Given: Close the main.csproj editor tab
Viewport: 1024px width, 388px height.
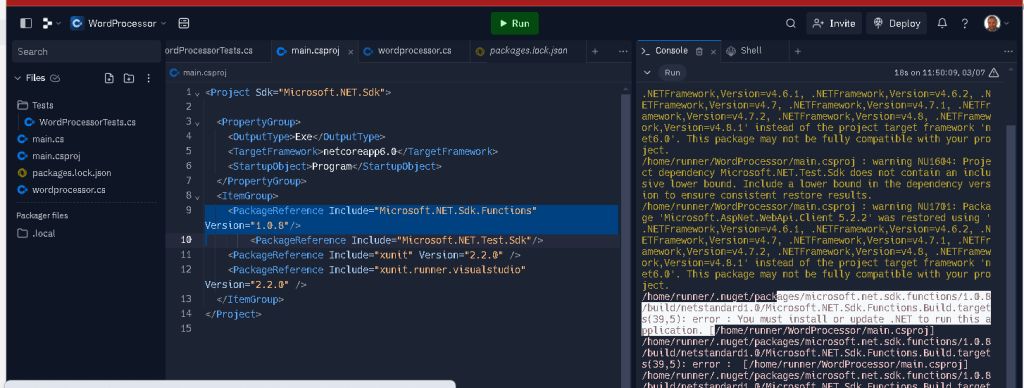Looking at the screenshot, I should point(351,52).
